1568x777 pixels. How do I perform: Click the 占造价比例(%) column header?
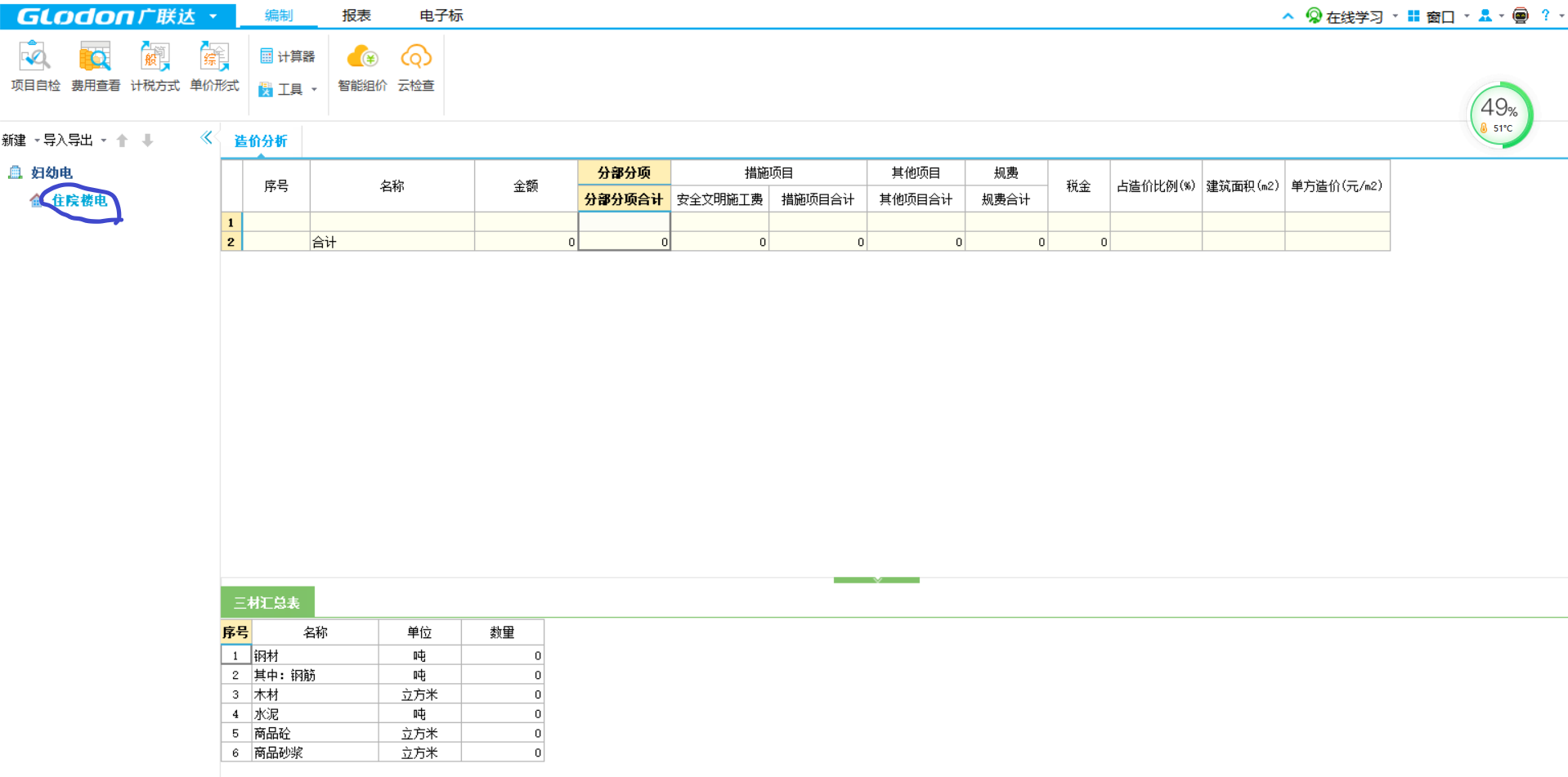(1156, 186)
